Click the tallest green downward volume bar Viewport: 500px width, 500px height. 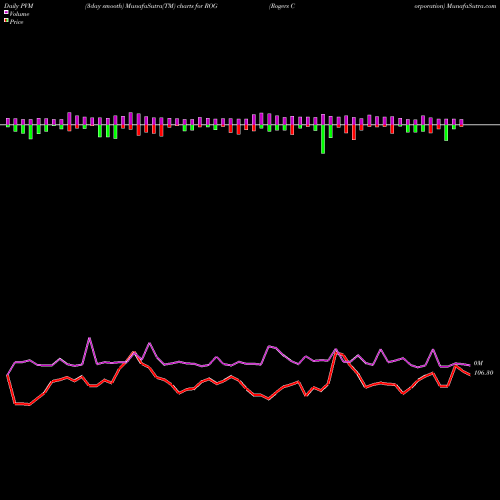(323, 139)
